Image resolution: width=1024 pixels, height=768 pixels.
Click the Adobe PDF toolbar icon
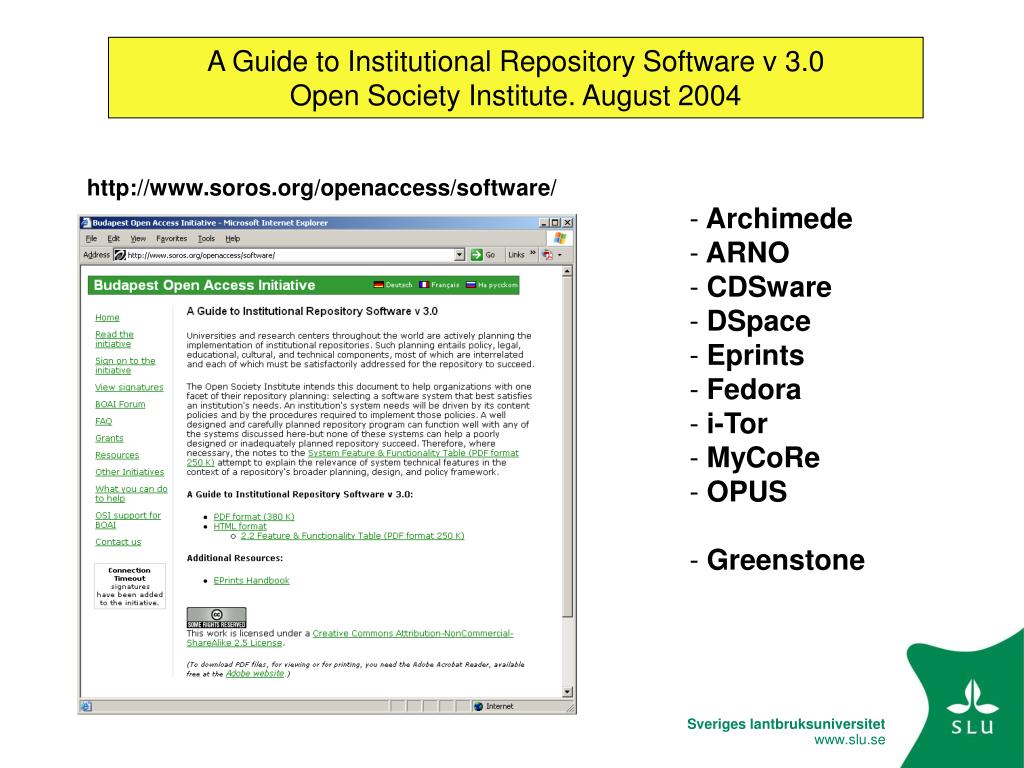(x=548, y=255)
